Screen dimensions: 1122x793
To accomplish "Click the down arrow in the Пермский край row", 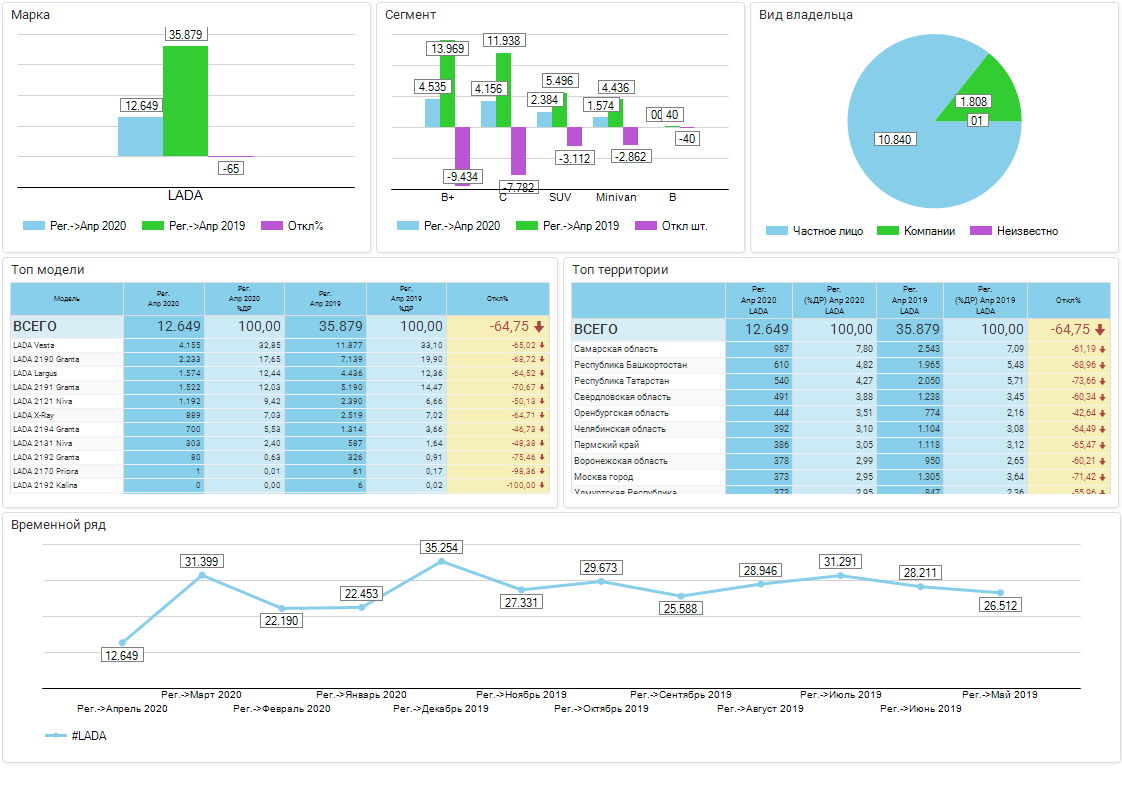I will click(1103, 445).
